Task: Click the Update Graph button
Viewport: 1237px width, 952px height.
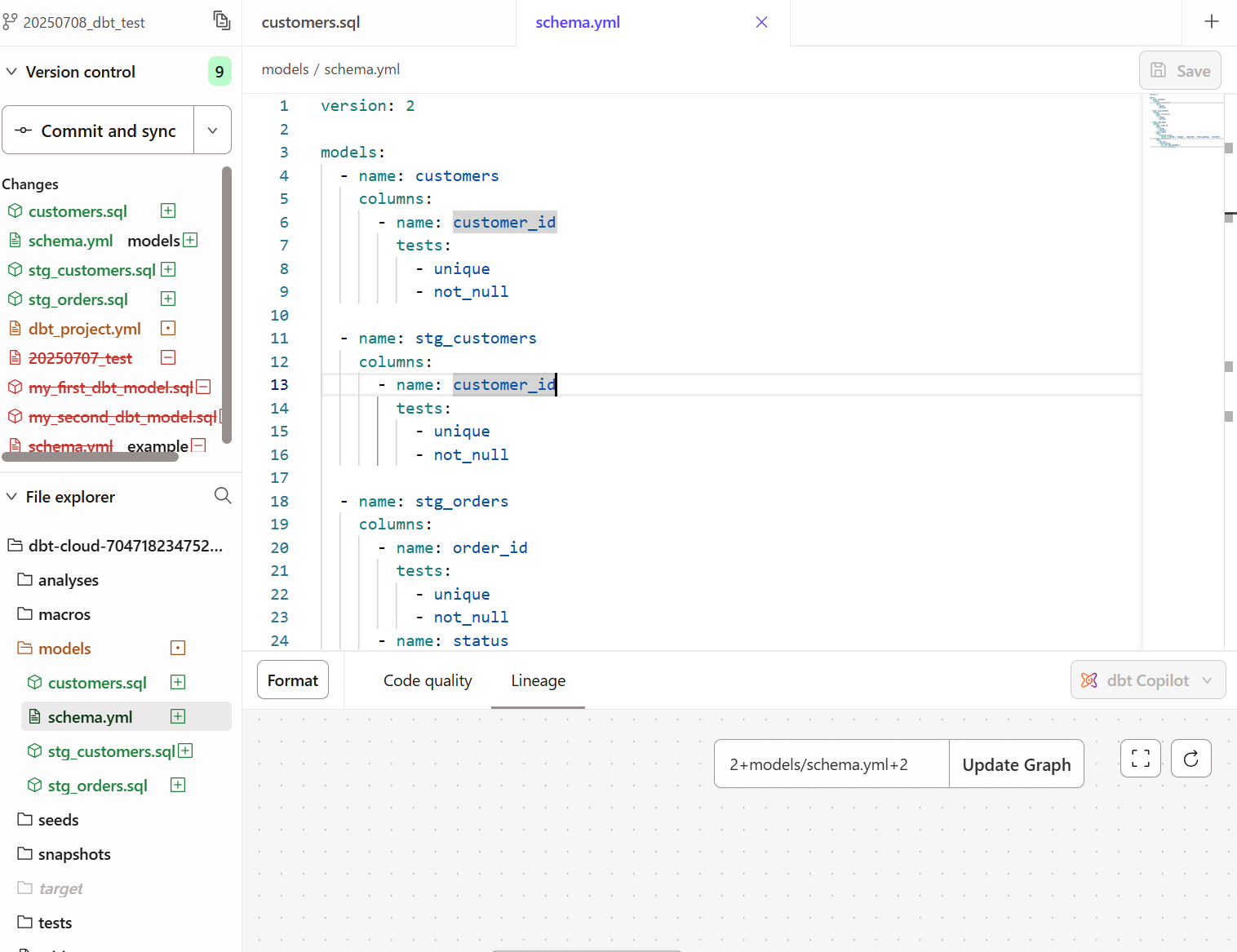Action: (1017, 764)
